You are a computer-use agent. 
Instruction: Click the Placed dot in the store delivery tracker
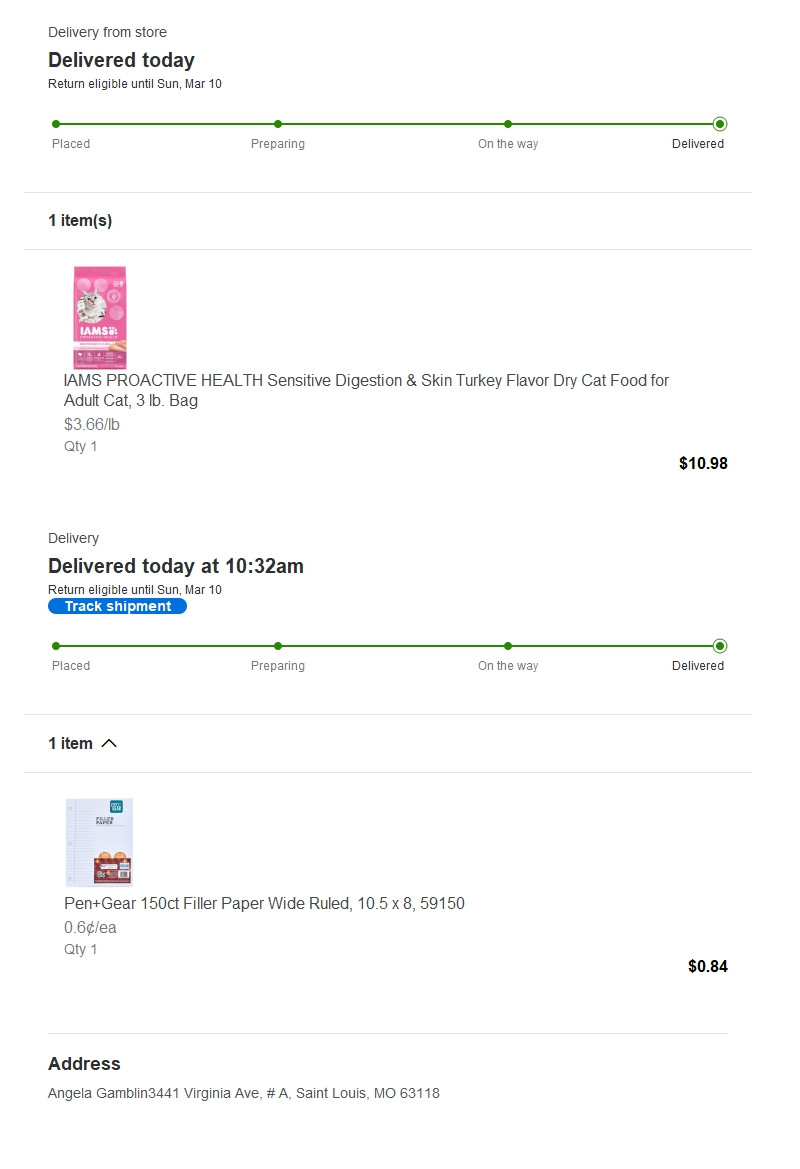[56, 124]
